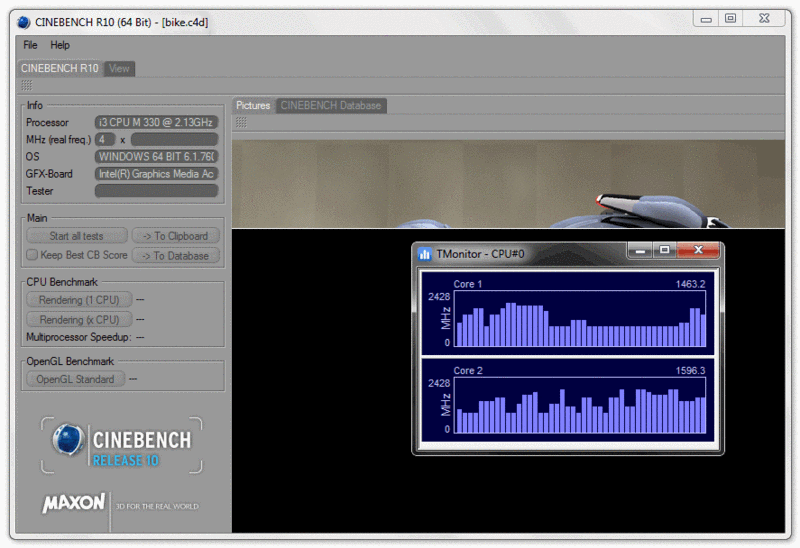Click the CINEBENCH Release 10 logo
Screen dimensions: 800x548
pos(121,445)
